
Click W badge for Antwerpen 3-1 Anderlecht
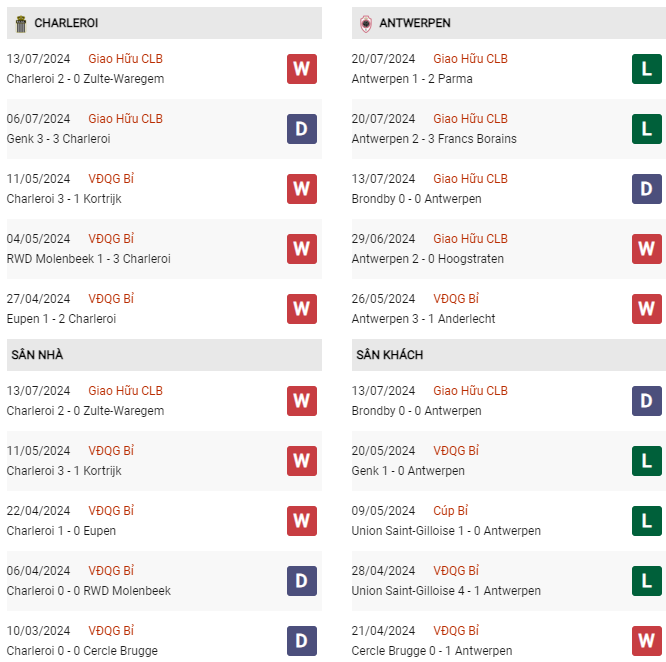click(x=646, y=309)
